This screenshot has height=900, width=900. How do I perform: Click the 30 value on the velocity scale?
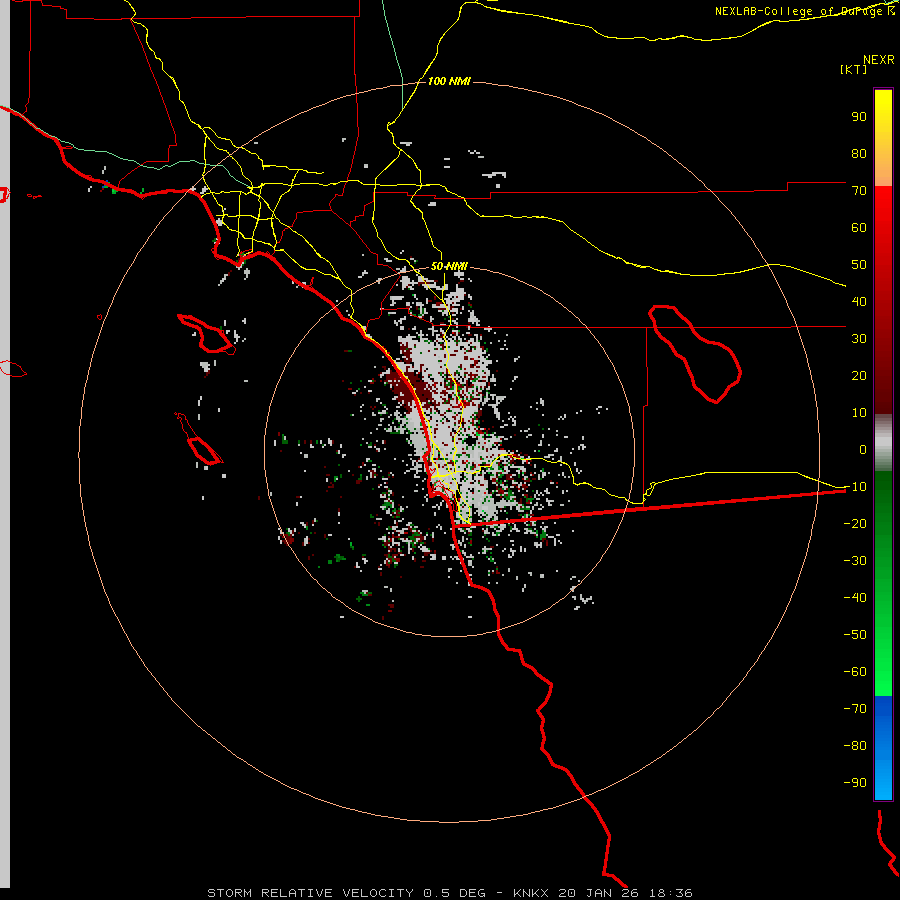point(859,339)
